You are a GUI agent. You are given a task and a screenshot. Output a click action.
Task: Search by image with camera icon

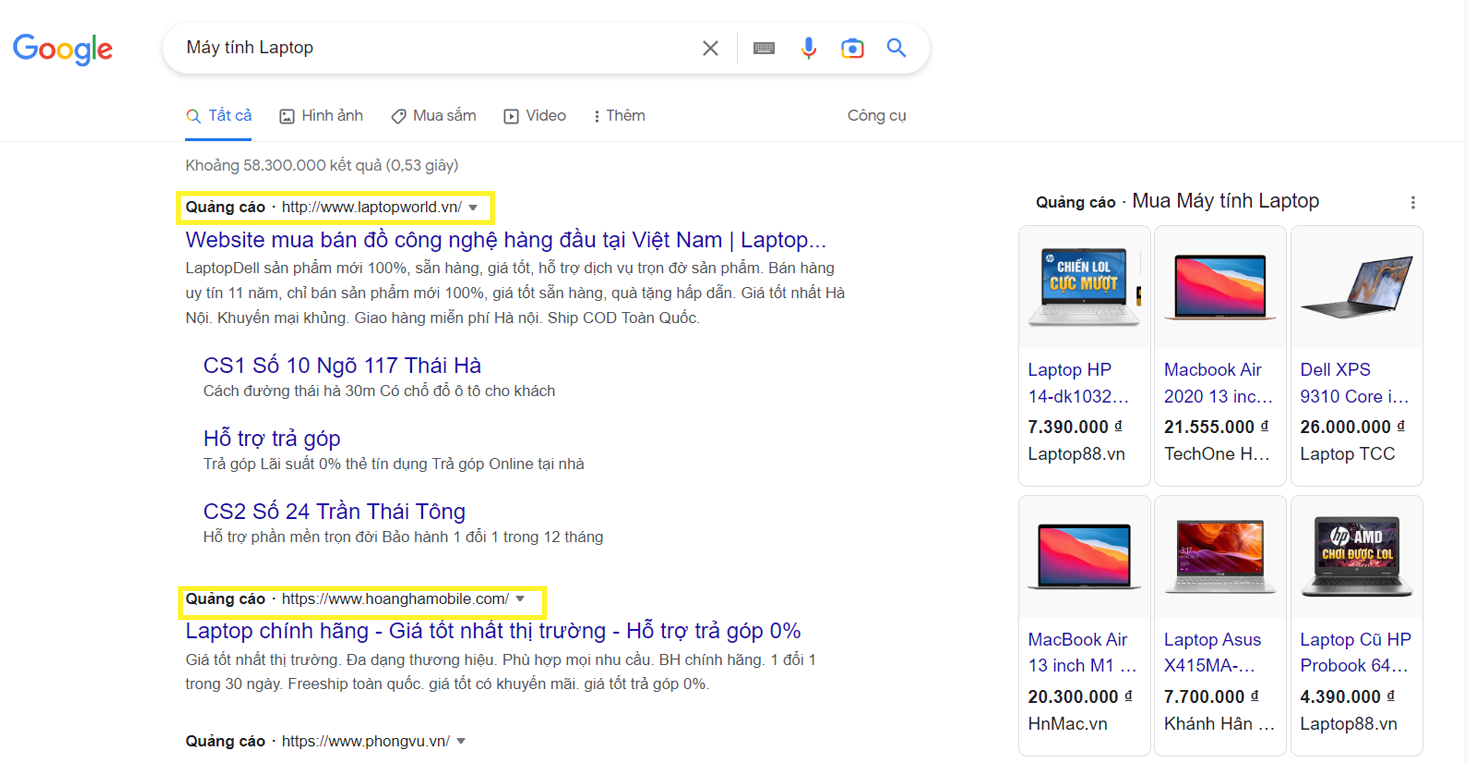852,48
